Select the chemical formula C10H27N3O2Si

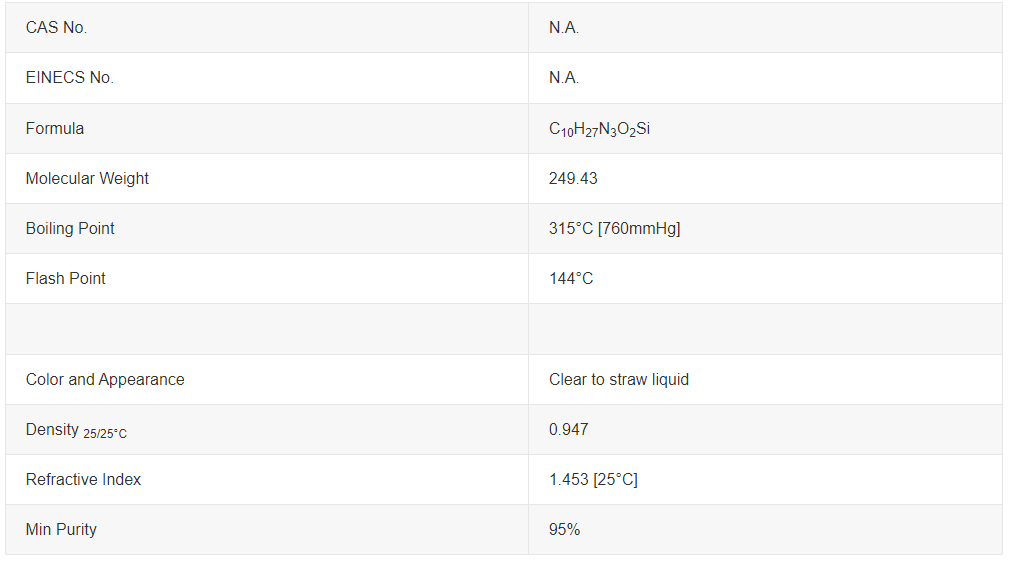[600, 129]
